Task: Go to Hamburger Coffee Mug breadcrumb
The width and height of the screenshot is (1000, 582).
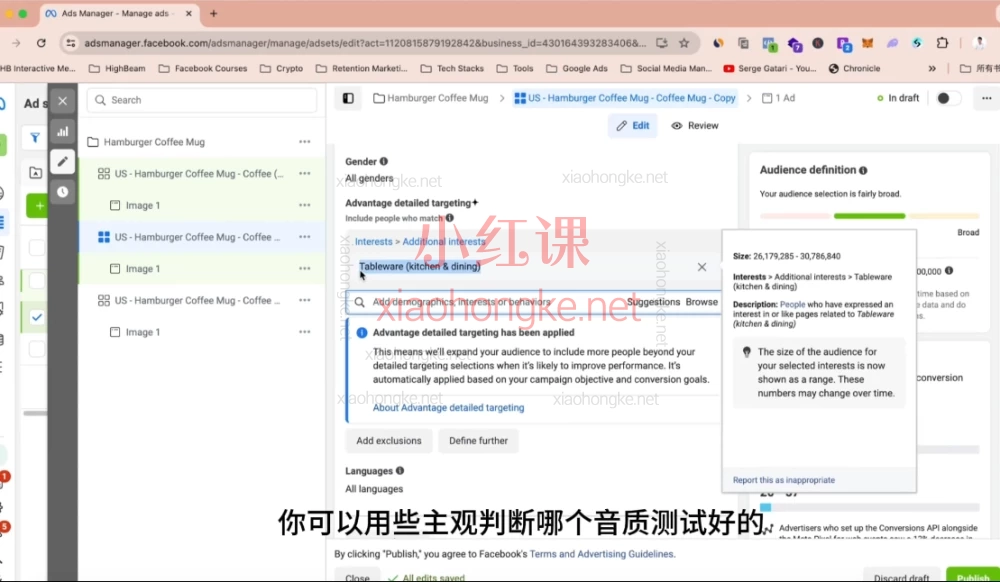Action: (x=430, y=98)
